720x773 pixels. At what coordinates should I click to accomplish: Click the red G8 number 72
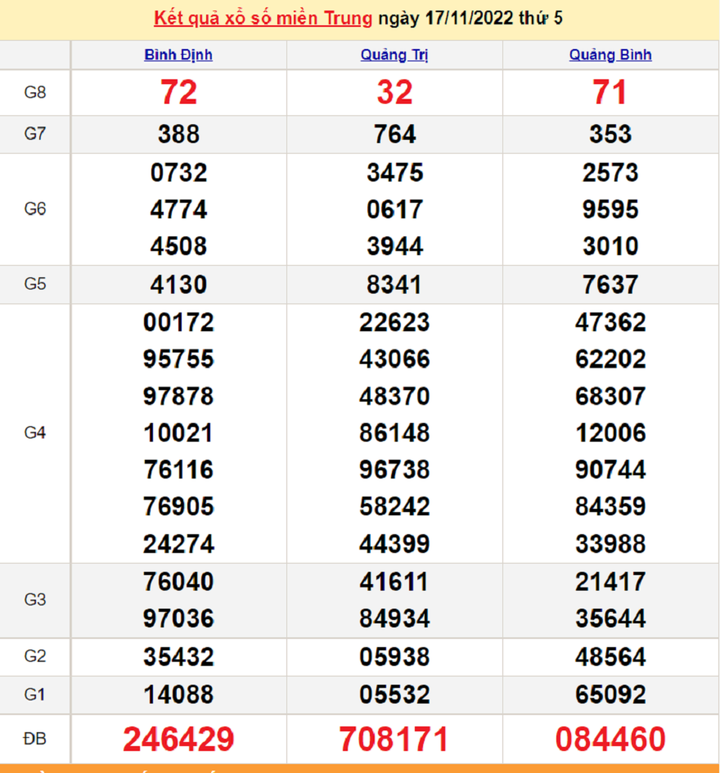tap(178, 93)
